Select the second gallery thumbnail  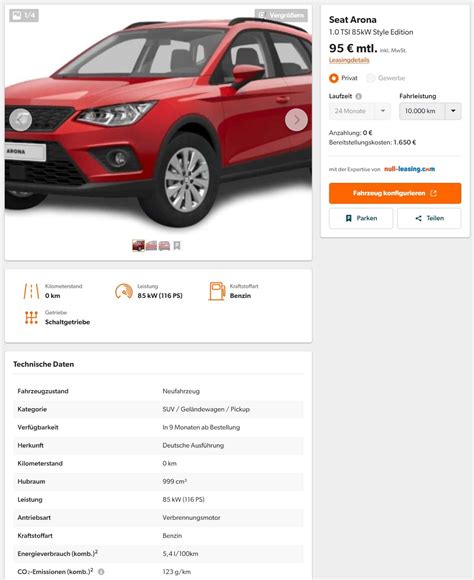[151, 246]
